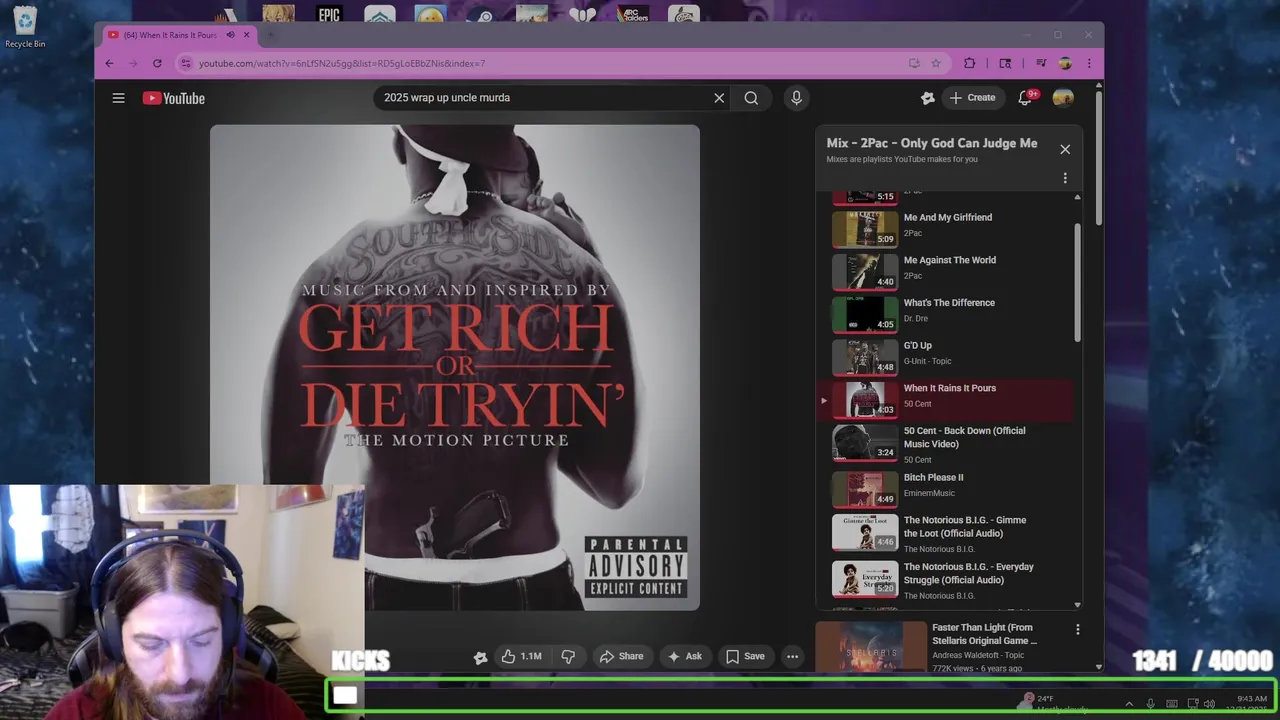Click the Bitch Please II thumbnail
This screenshot has height=720, width=1280.
(865, 489)
